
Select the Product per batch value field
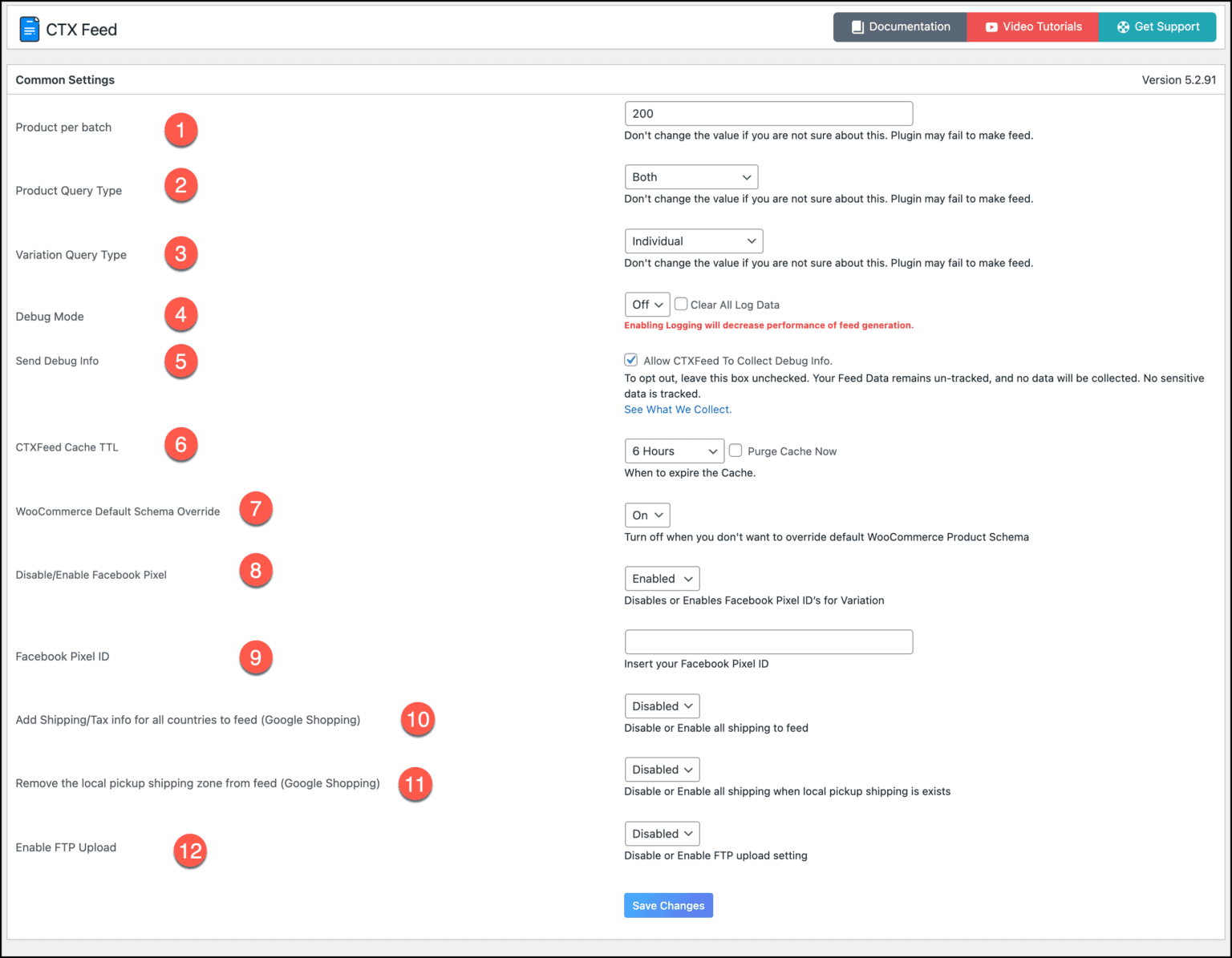[768, 113]
